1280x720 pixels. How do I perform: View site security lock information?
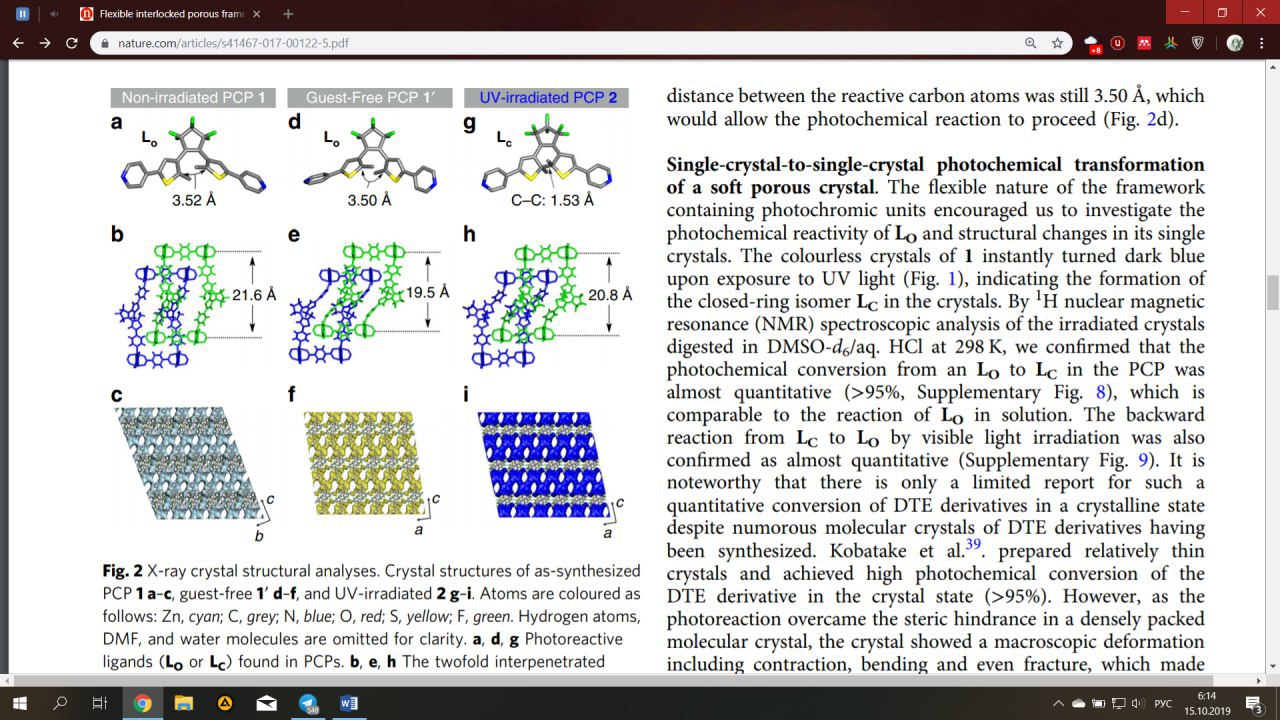click(105, 43)
